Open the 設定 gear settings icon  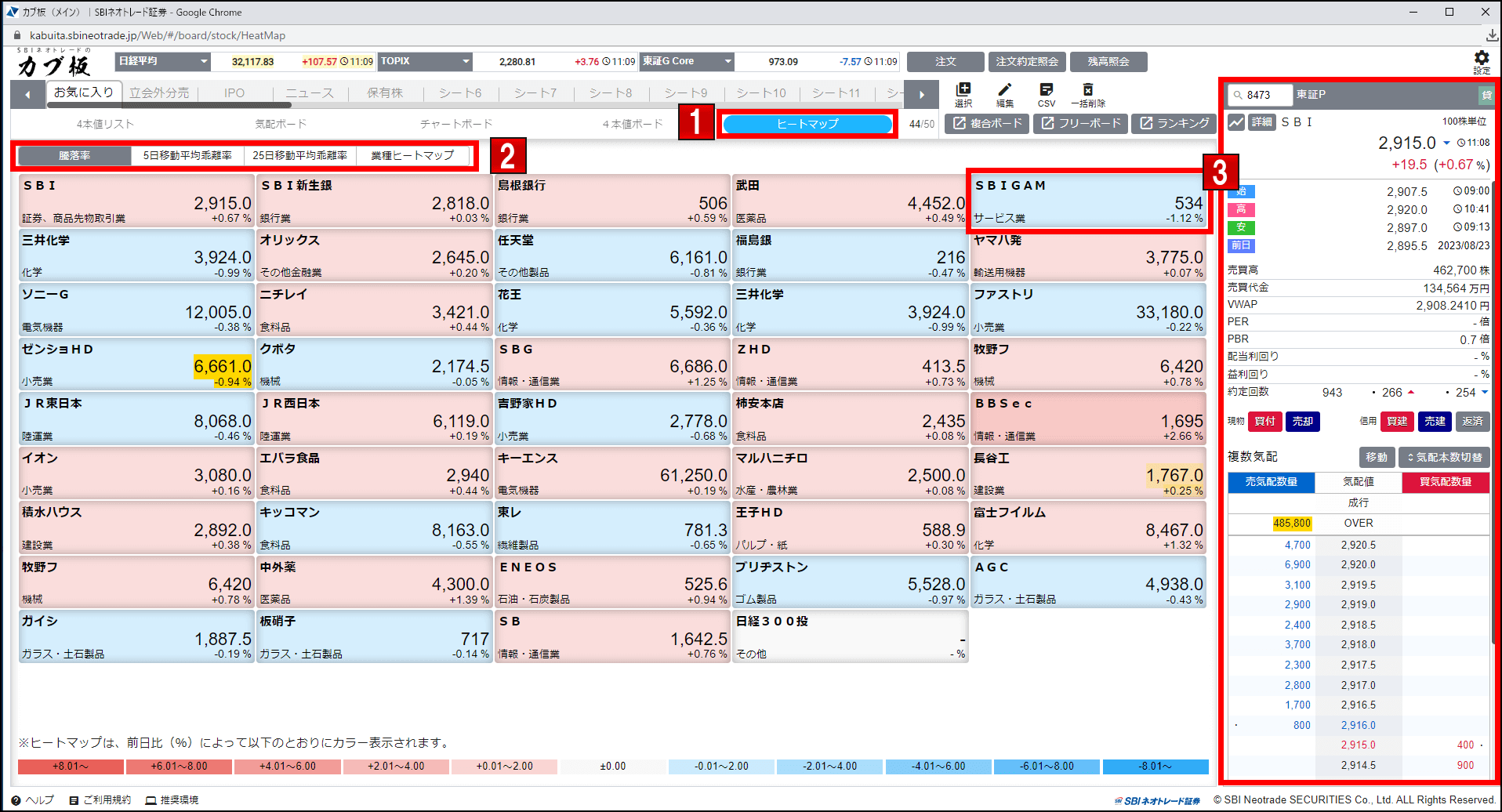[1481, 59]
